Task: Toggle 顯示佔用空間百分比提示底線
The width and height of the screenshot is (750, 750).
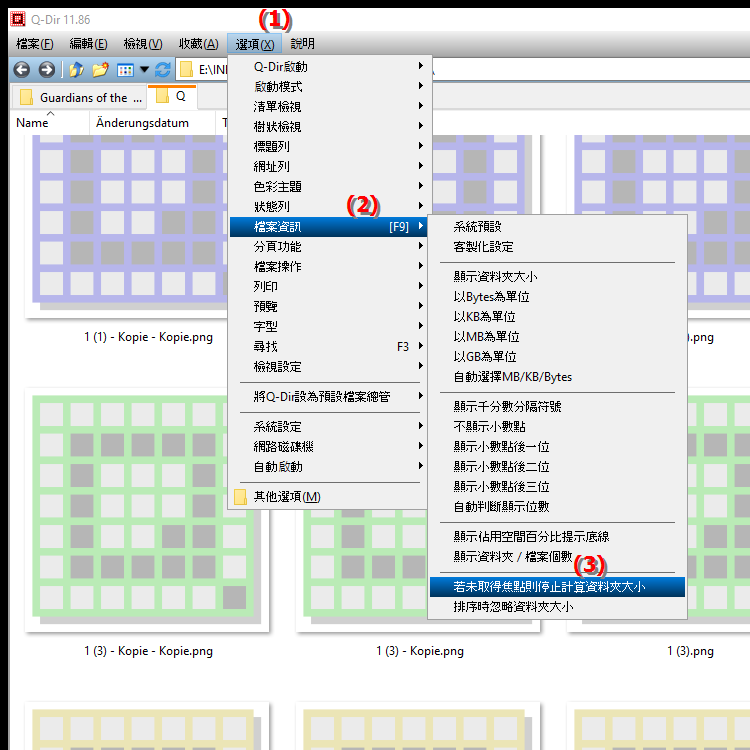Action: pyautogui.click(x=557, y=537)
